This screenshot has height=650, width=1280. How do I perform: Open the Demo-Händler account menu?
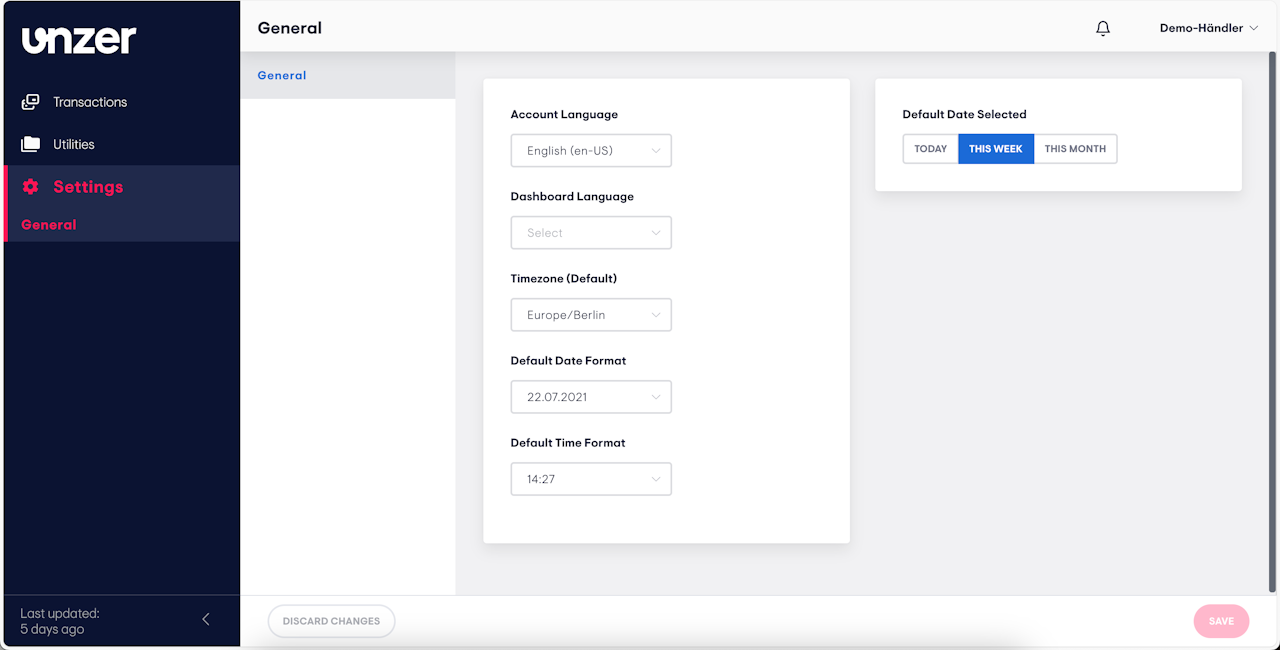[1208, 28]
